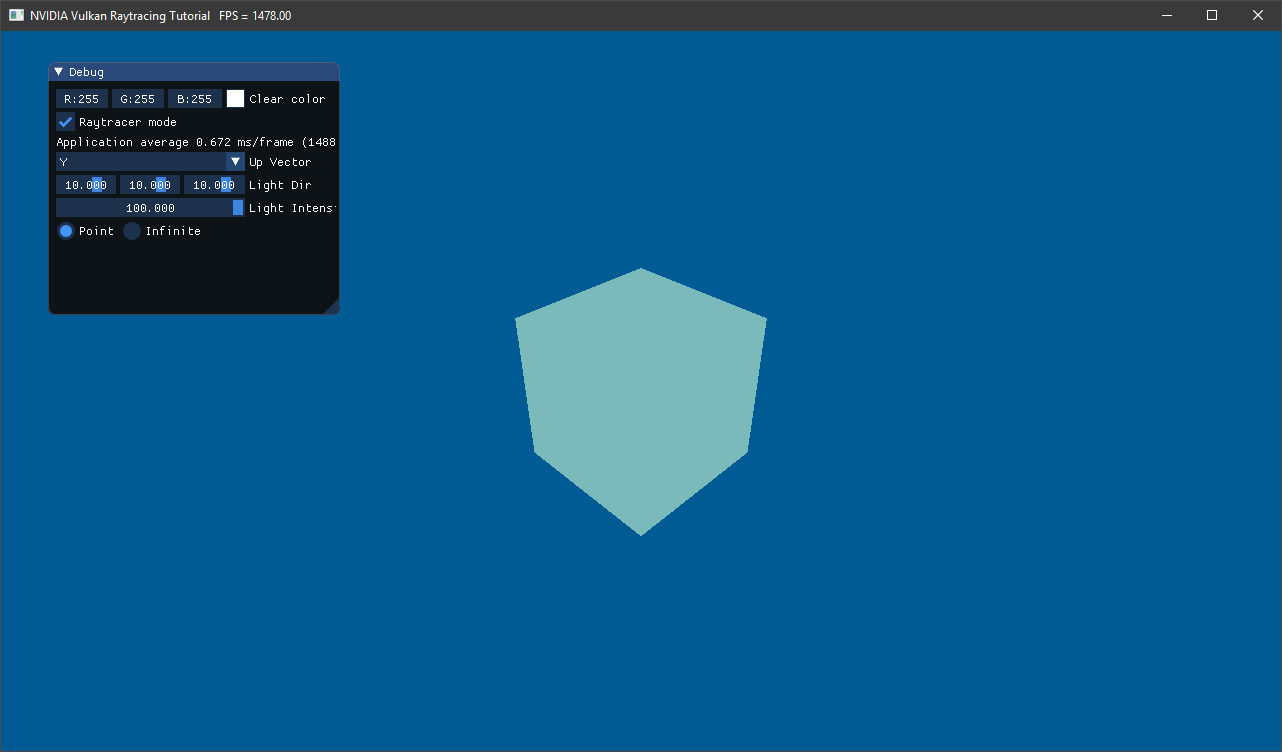This screenshot has width=1282, height=752.
Task: Close the Vulkan Raytracing Tutorial window
Action: (1258, 15)
